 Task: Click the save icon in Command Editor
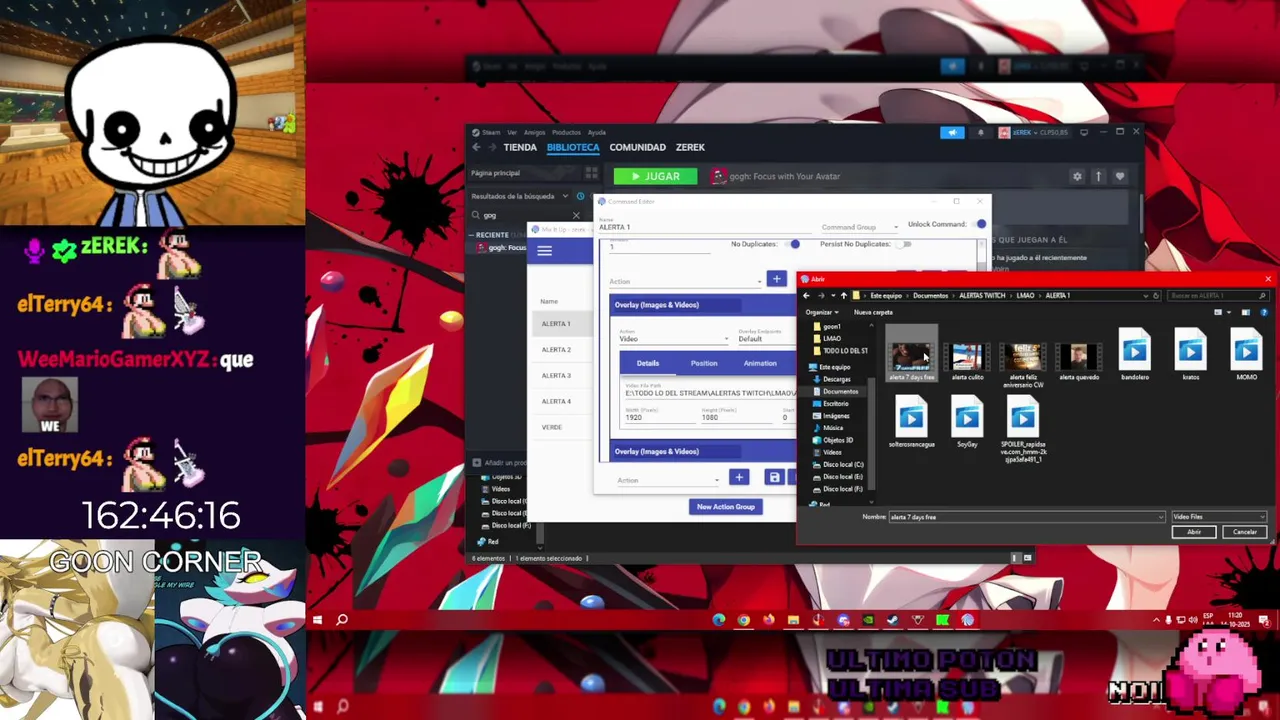coord(774,478)
